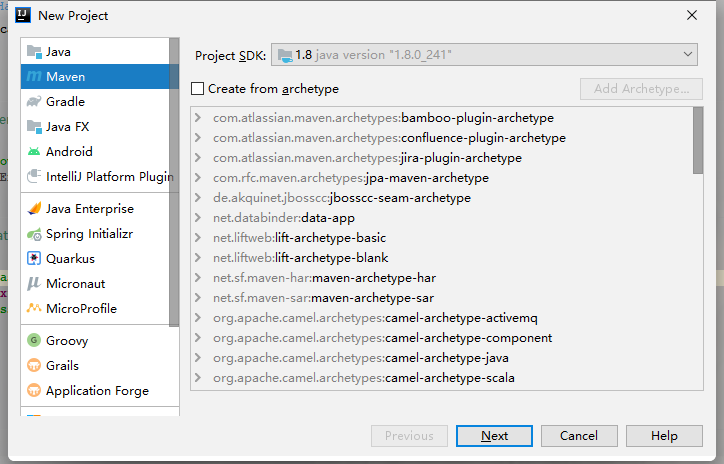
Task: Select the Micronaut icon
Action: coord(34,283)
